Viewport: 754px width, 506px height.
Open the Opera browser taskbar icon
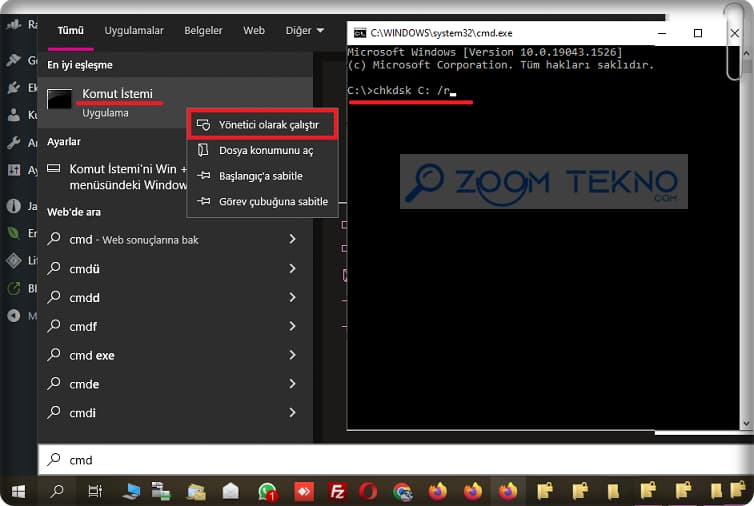[368, 492]
